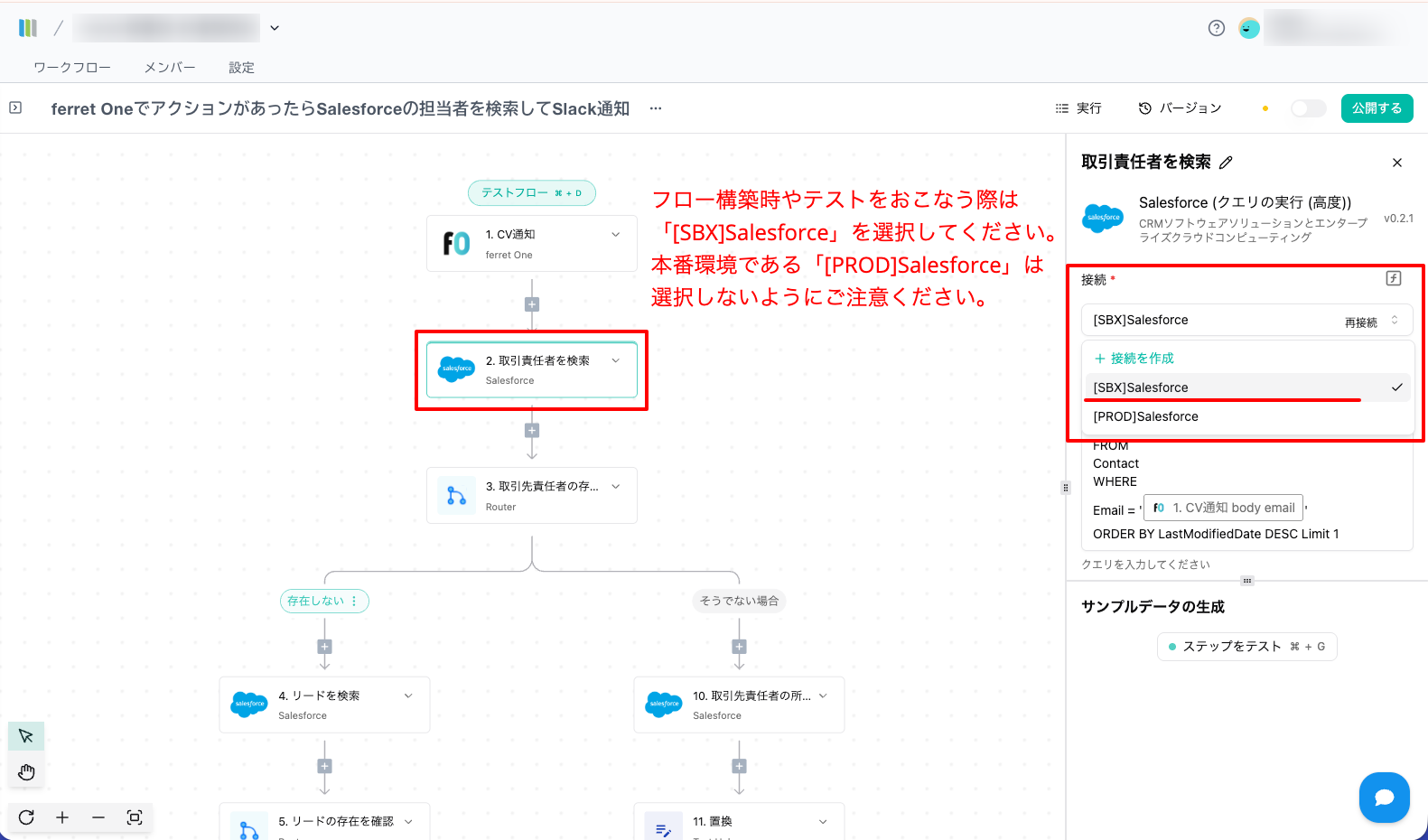Viewport: 1428px width, 840px height.
Task: Add a step after step 10 Salesforce
Action: (x=740, y=766)
